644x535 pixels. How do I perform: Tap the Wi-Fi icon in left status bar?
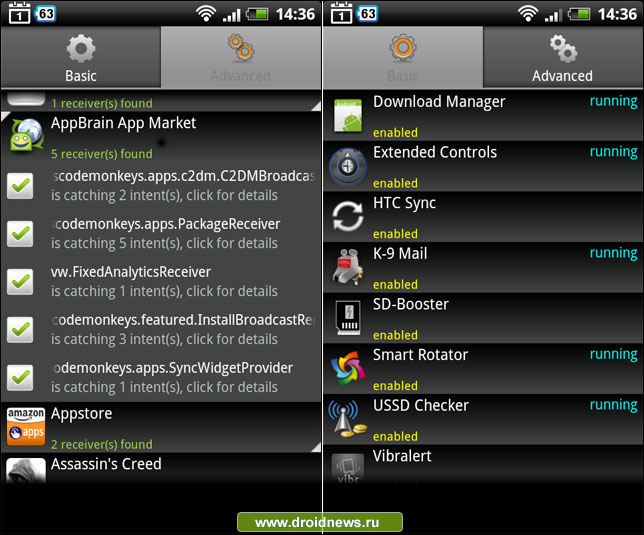click(206, 14)
